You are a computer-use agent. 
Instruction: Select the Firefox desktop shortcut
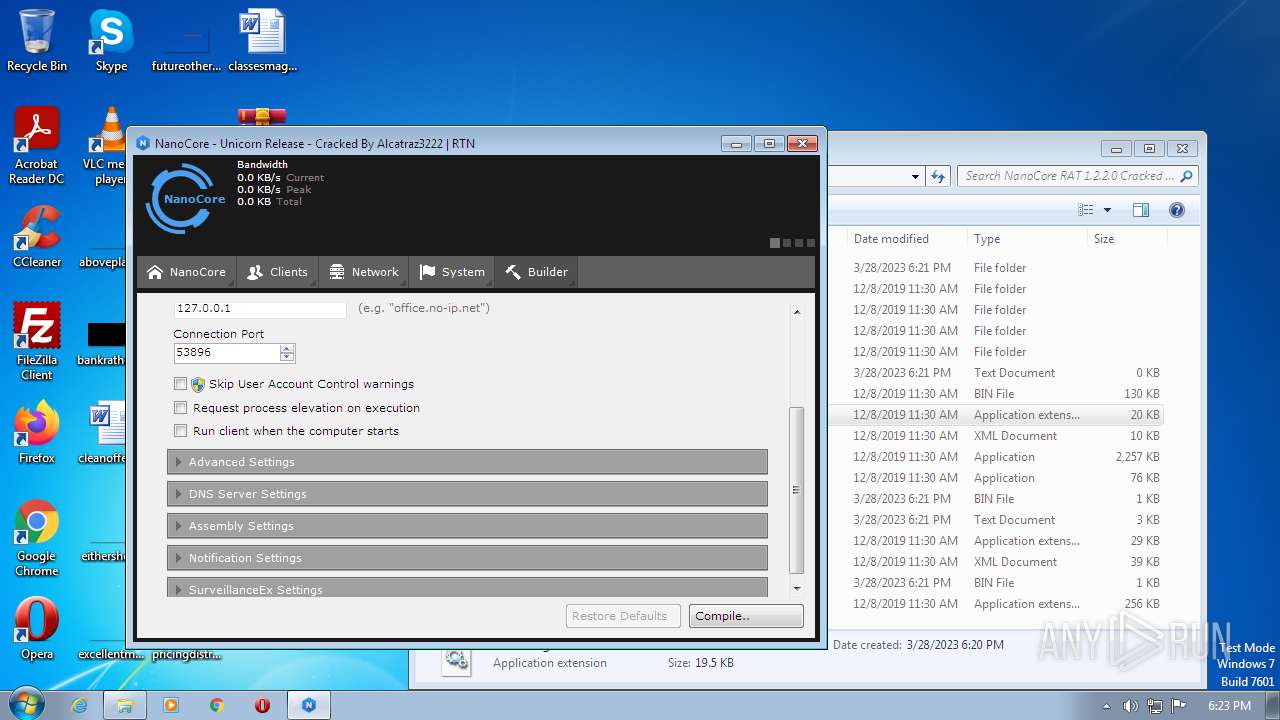(x=37, y=433)
